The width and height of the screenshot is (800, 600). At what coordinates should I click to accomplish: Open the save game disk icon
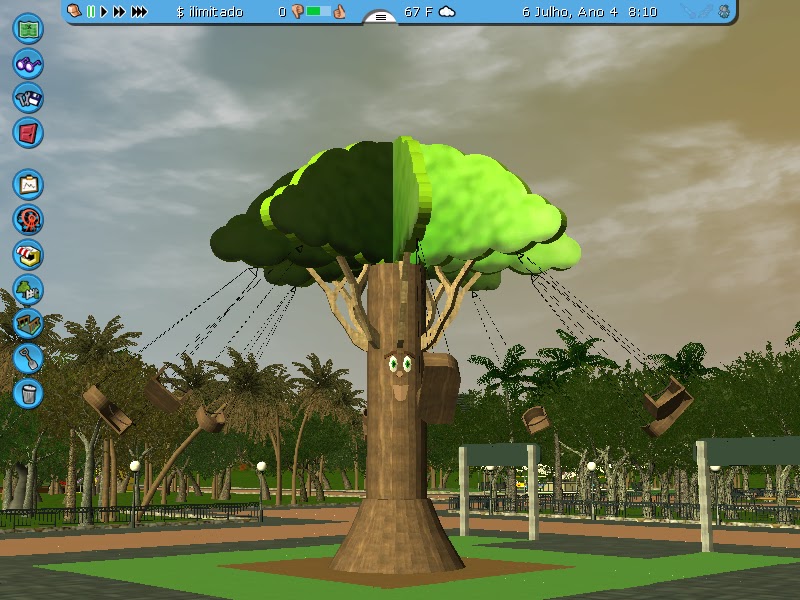[28, 96]
